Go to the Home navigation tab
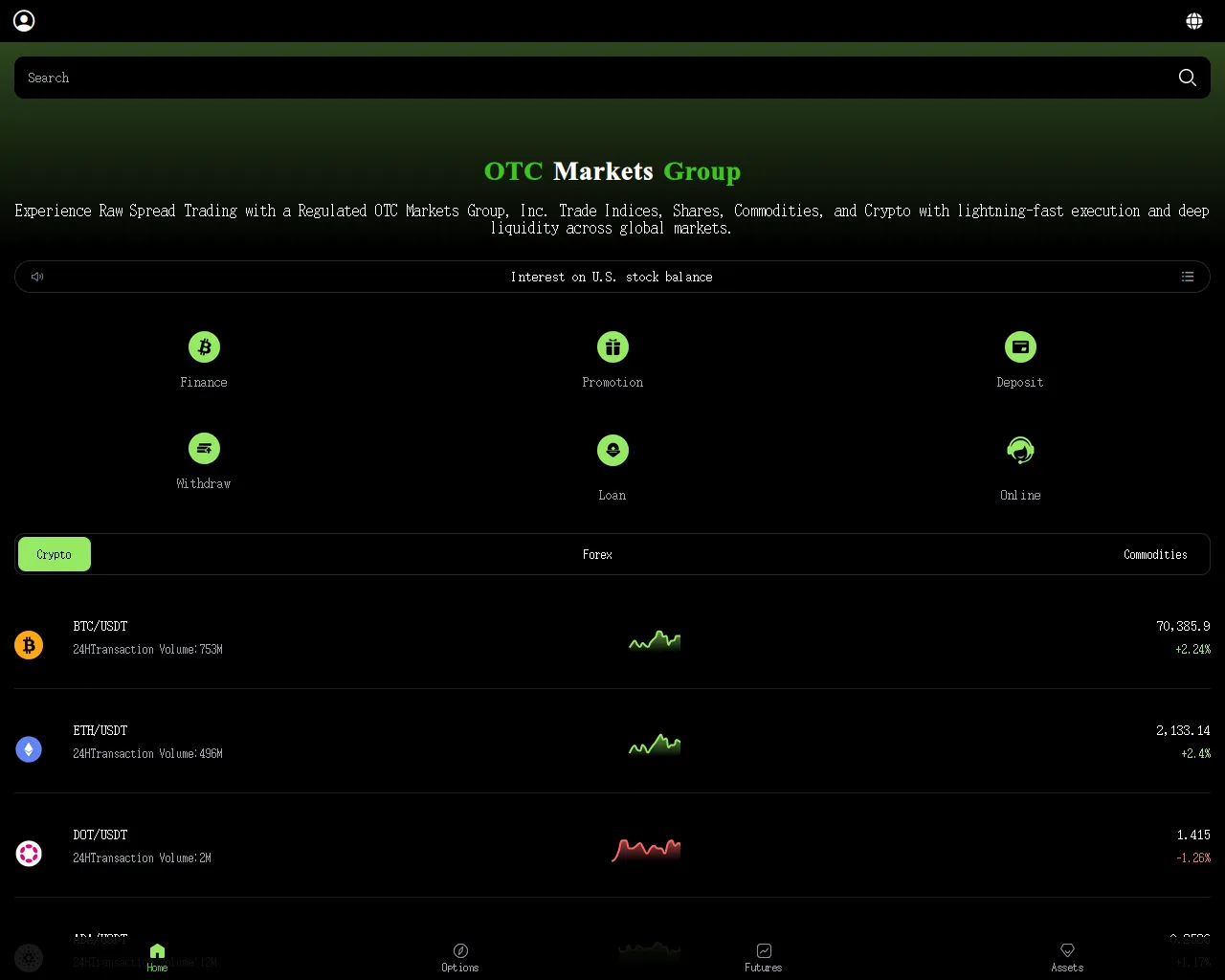The image size is (1225, 980). pyautogui.click(x=157, y=957)
